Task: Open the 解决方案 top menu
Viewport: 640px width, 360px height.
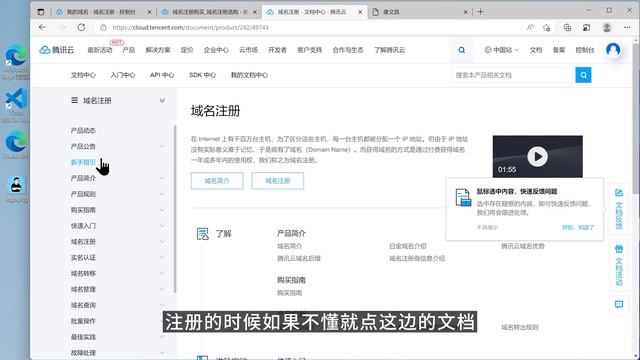Action: click(158, 50)
